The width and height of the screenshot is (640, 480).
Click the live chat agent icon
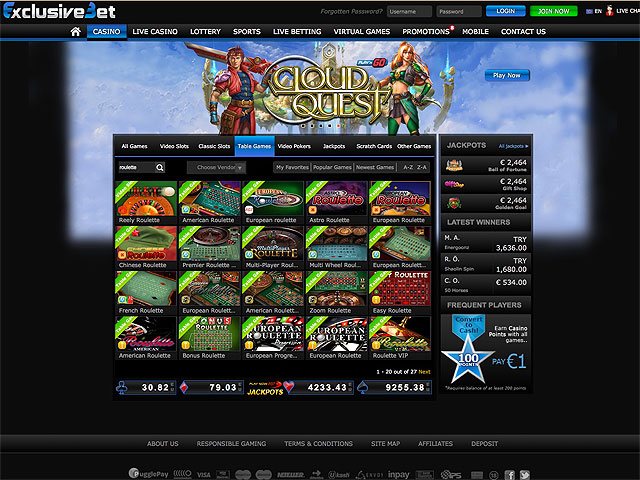(609, 11)
